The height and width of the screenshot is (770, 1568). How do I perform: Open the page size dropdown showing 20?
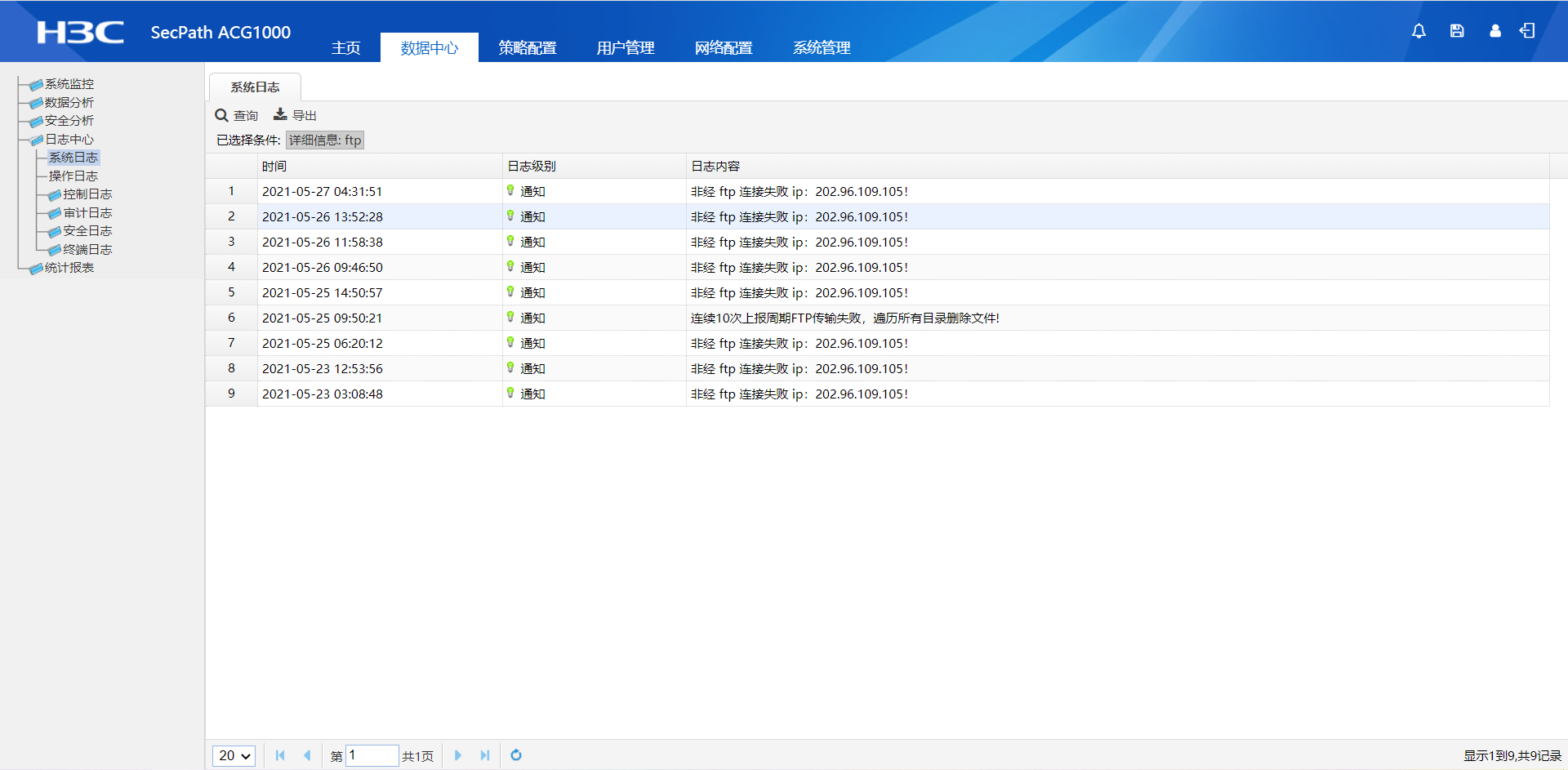pos(234,756)
